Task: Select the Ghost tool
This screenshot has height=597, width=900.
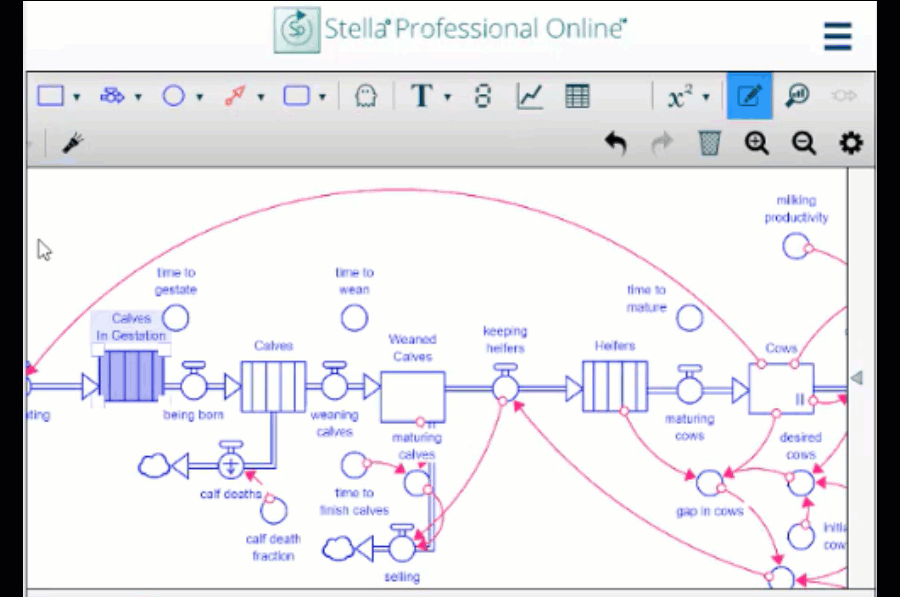Action: [x=366, y=96]
